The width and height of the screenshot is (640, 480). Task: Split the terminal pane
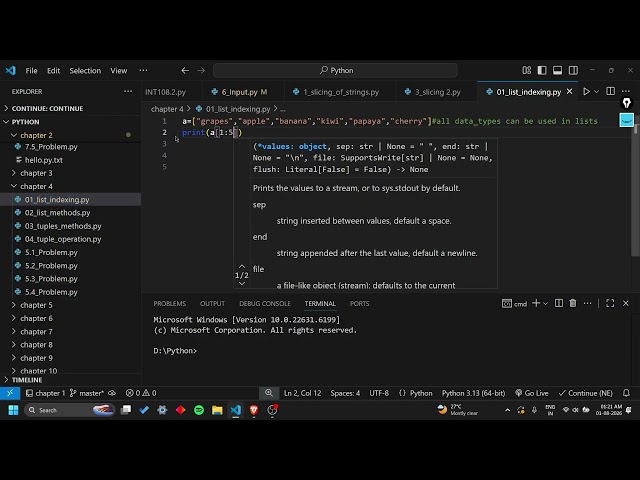559,303
